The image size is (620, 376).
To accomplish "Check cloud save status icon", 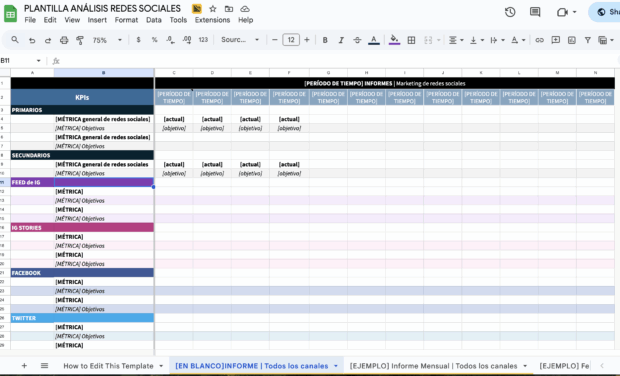I will click(x=245, y=9).
